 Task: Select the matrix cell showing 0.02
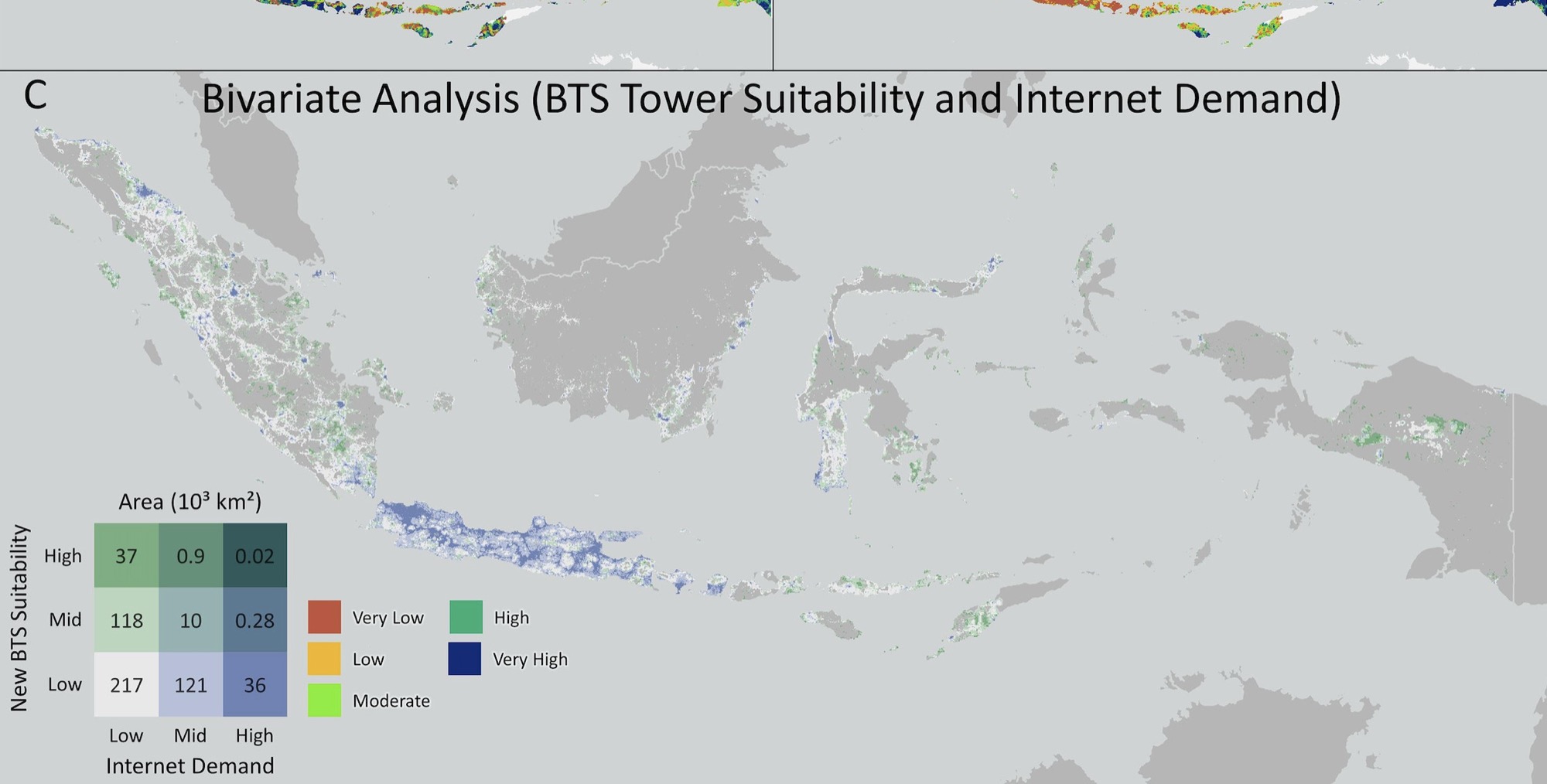click(x=255, y=556)
